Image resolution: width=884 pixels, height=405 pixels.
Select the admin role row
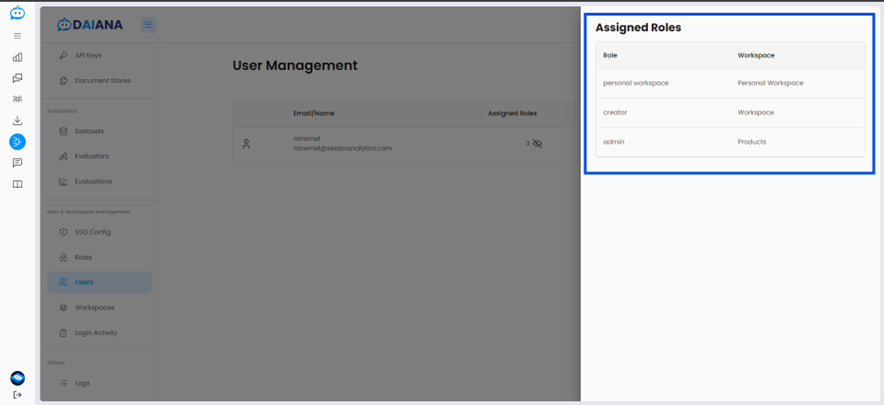tap(729, 142)
